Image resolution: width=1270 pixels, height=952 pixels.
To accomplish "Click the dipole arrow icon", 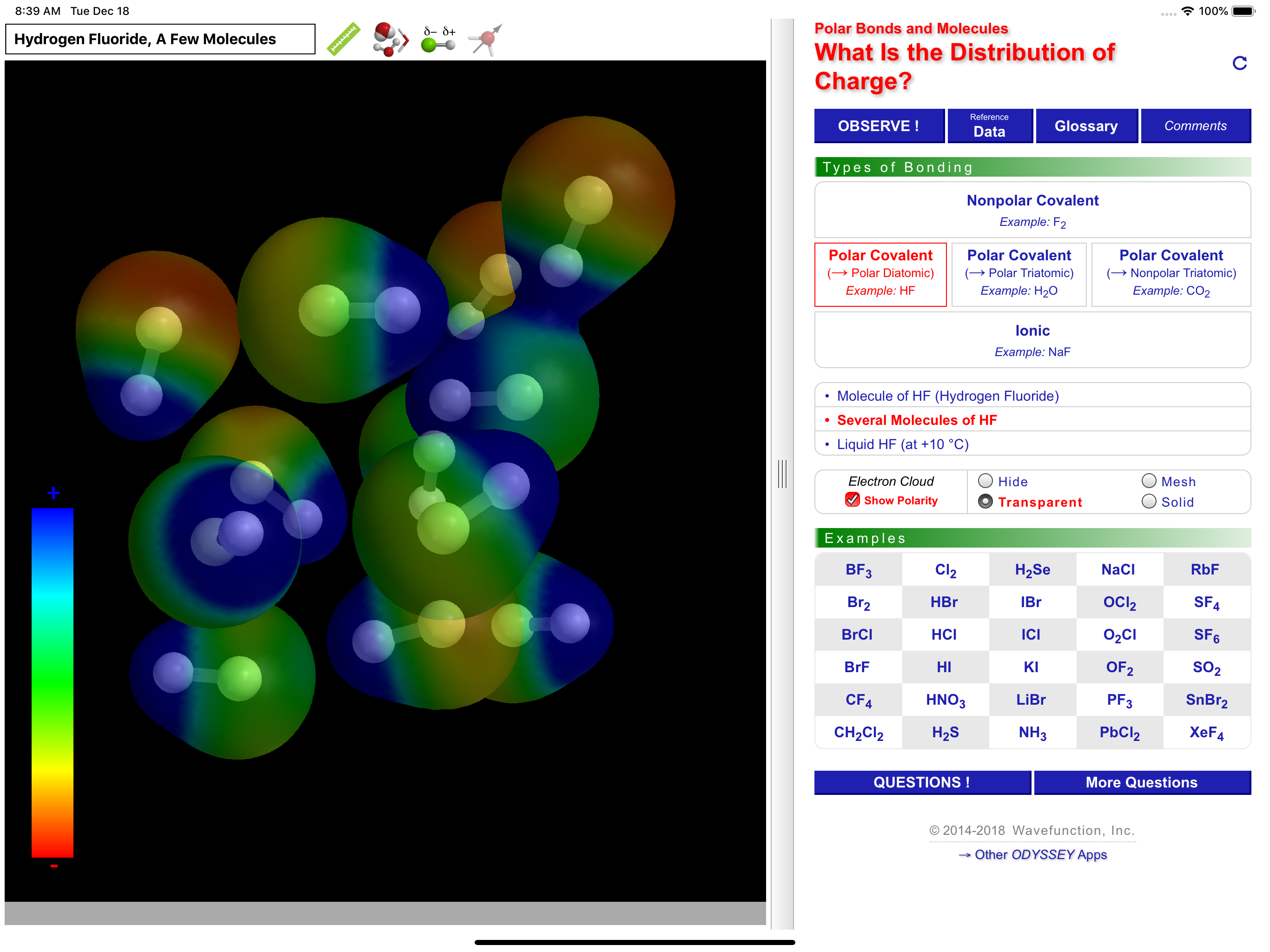I will point(485,39).
